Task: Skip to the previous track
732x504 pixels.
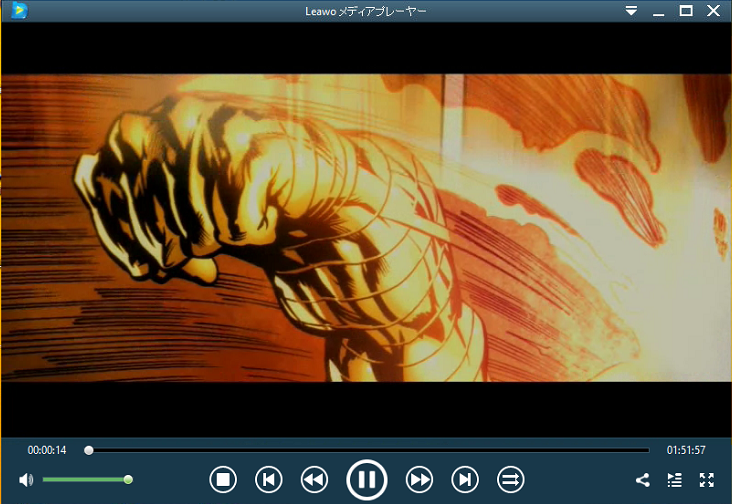Action: click(x=268, y=479)
